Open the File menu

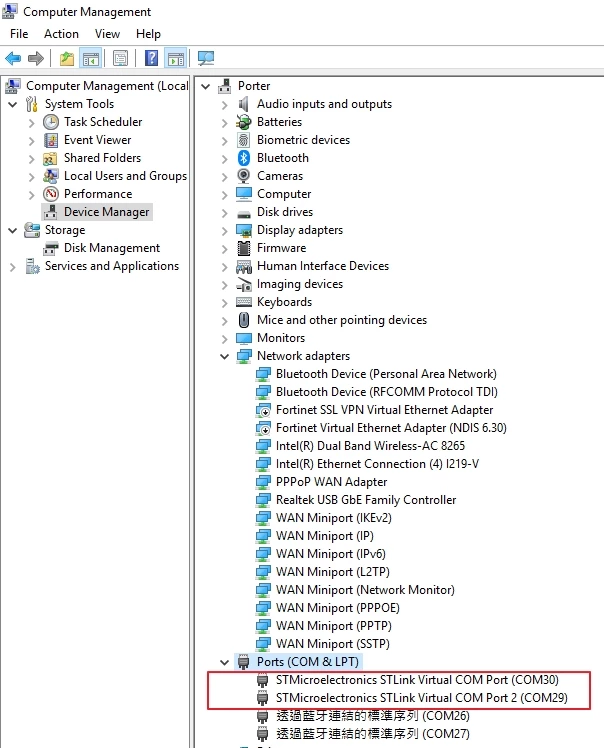[x=19, y=34]
